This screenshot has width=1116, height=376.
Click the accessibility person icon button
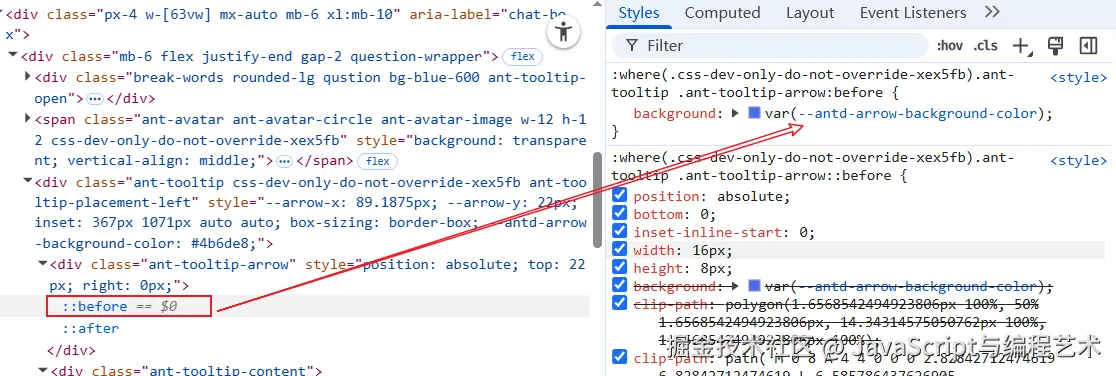[564, 32]
